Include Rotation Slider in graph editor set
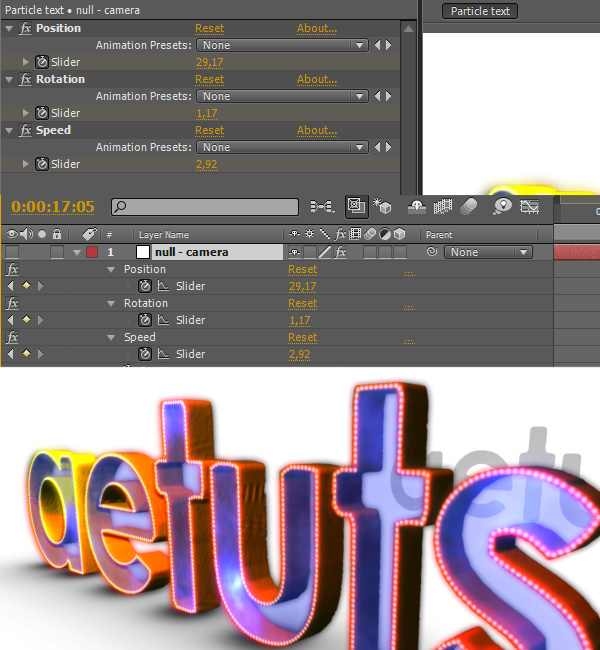Image resolution: width=600 pixels, height=650 pixels. point(163,320)
